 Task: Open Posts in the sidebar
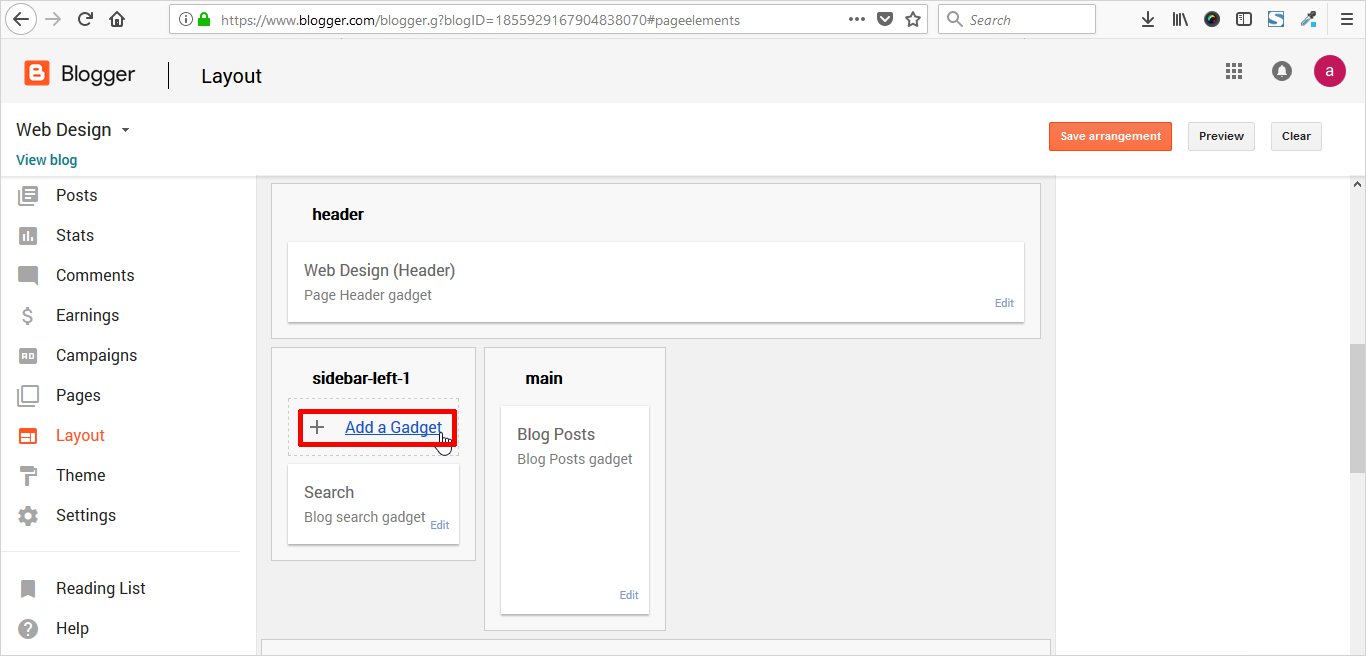76,196
